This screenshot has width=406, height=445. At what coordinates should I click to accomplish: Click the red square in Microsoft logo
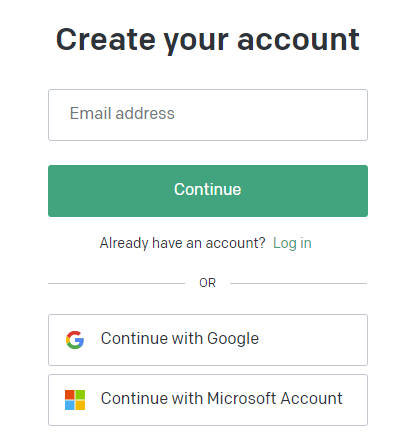coord(69,394)
